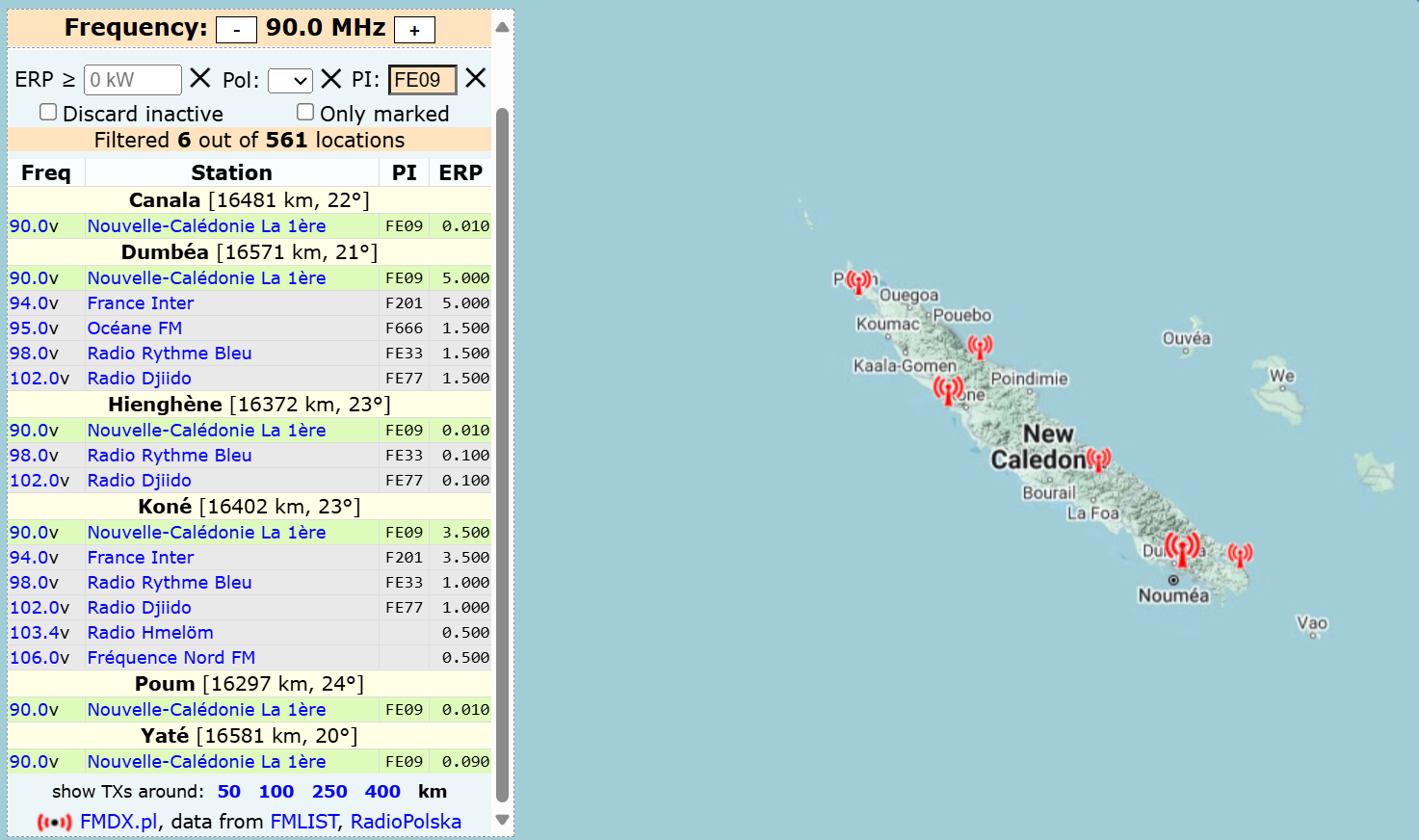Screen dimensions: 1419x840
Task: Select the Yaté transmitter map marker
Action: pos(1240,554)
